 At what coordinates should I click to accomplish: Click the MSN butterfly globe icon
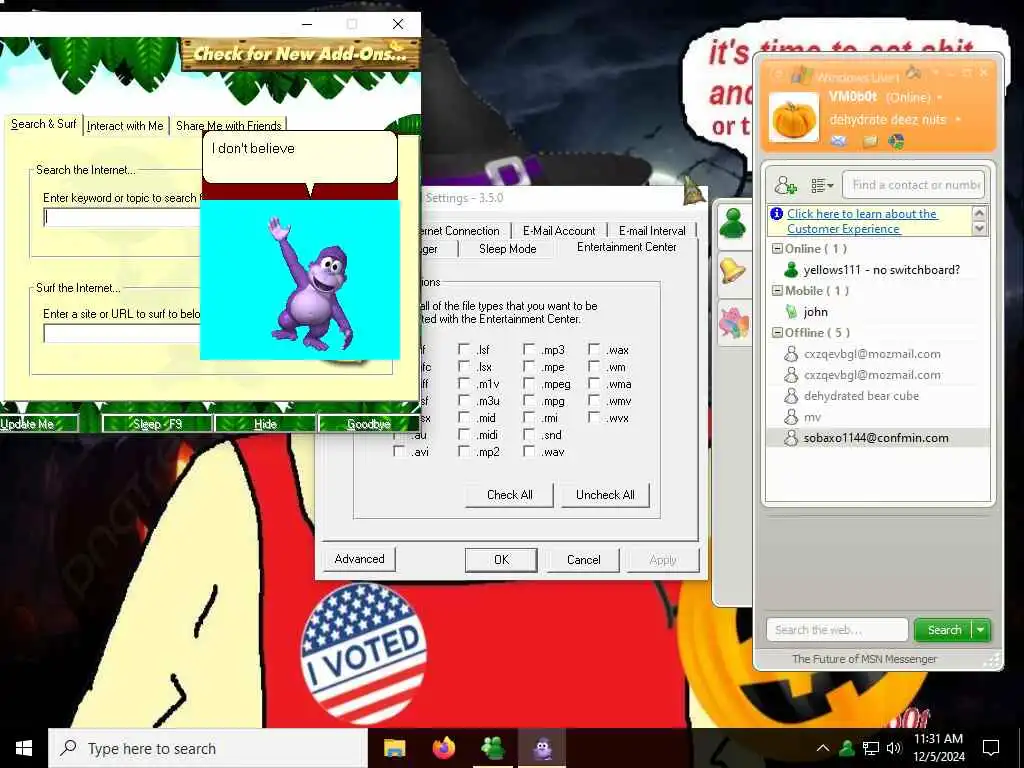coord(897,140)
